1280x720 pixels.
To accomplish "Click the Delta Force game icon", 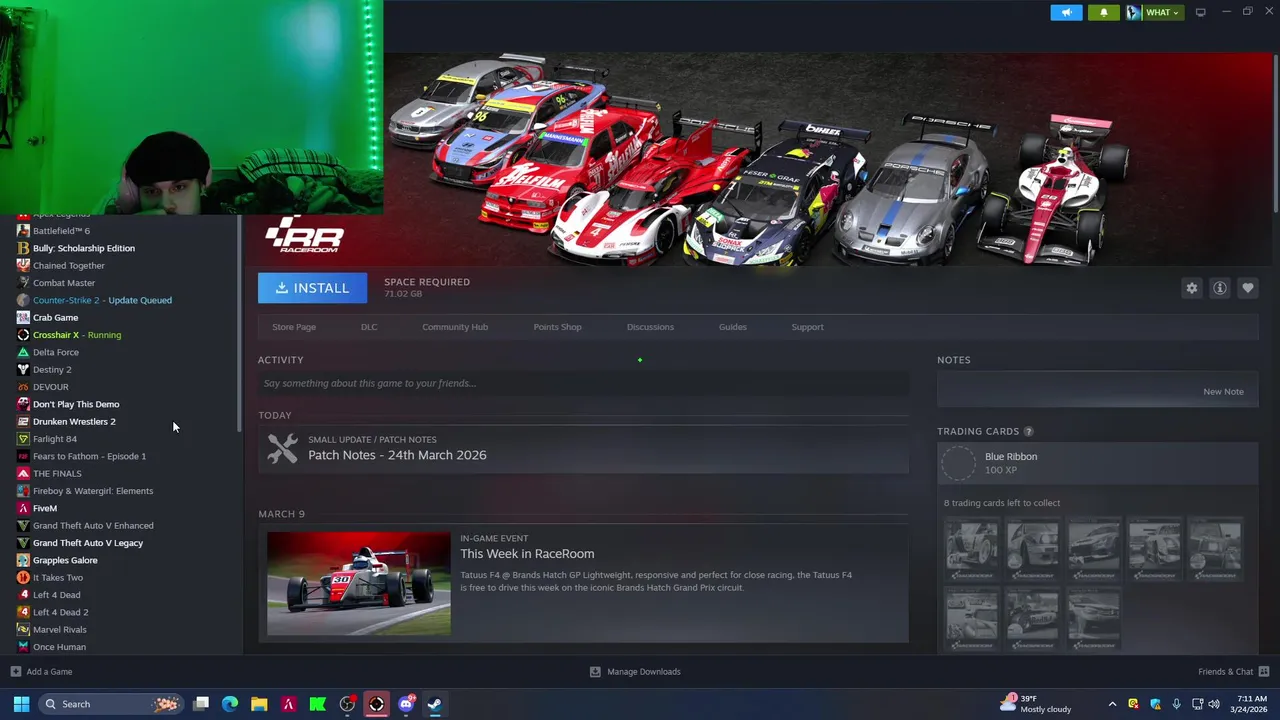I will pos(23,352).
